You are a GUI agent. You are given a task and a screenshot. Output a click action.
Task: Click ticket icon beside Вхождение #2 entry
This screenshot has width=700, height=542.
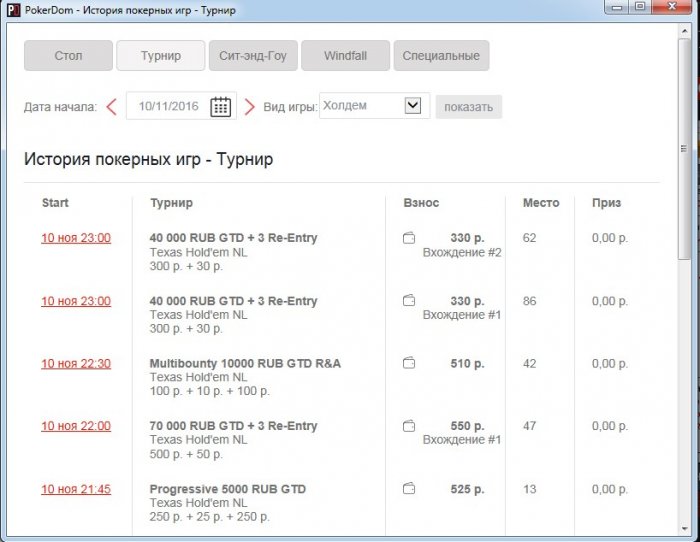409,239
